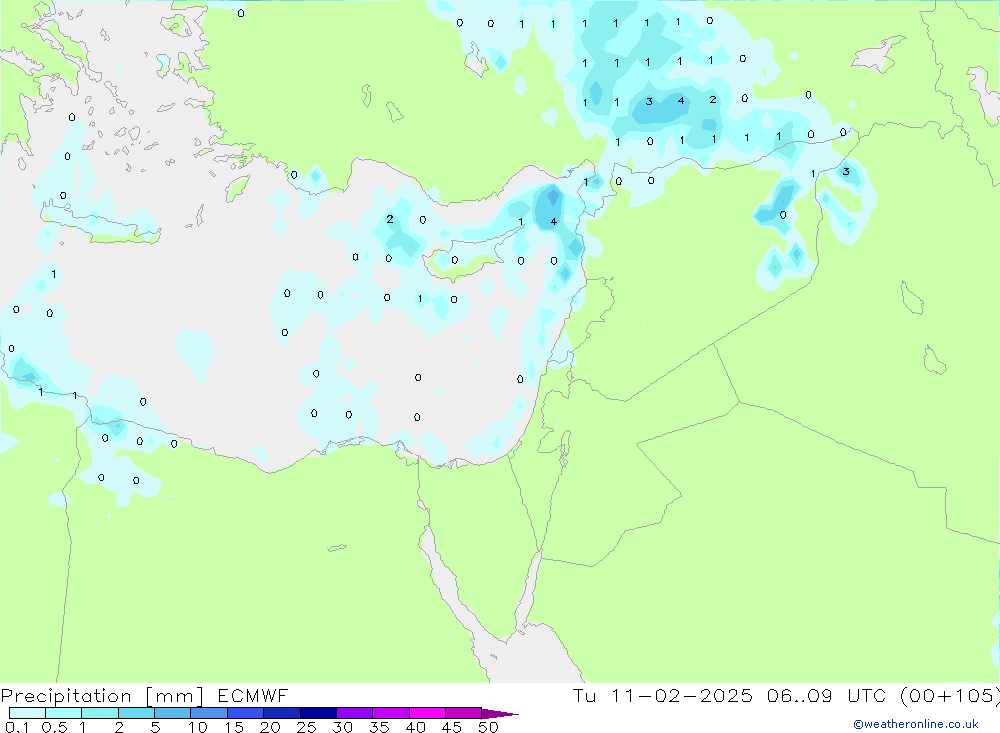
Task: Click the 0.5 to 1 mm legend swatch
Action: click(x=64, y=713)
